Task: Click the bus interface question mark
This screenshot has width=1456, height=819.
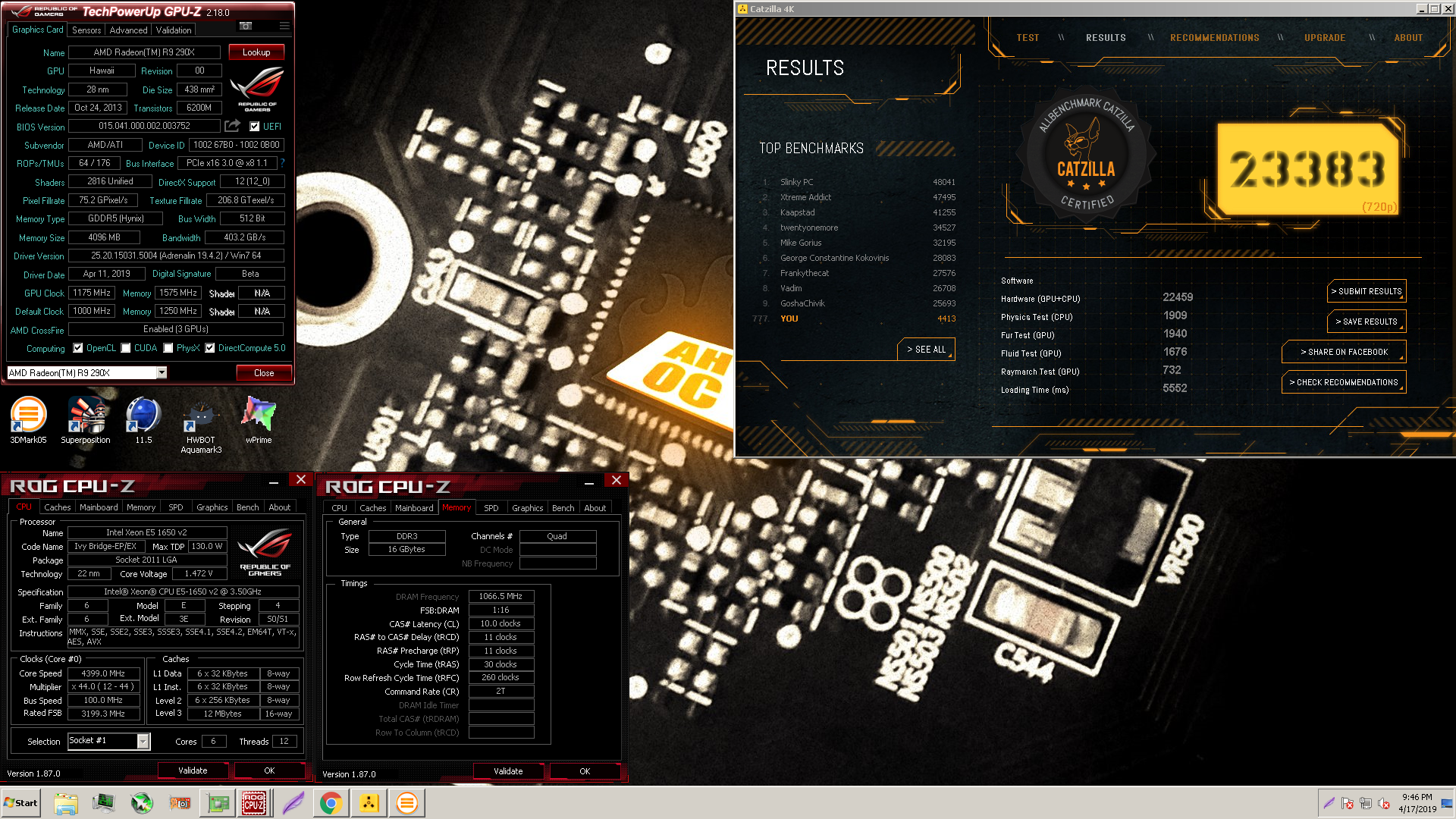Action: [x=282, y=163]
